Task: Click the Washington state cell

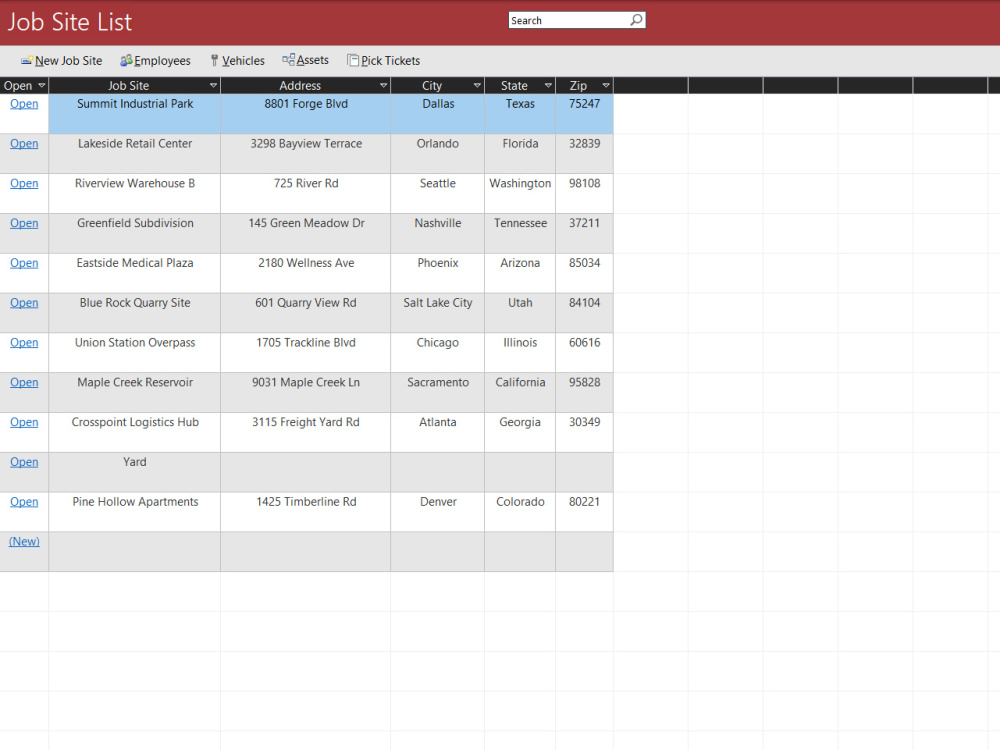Action: coord(520,193)
